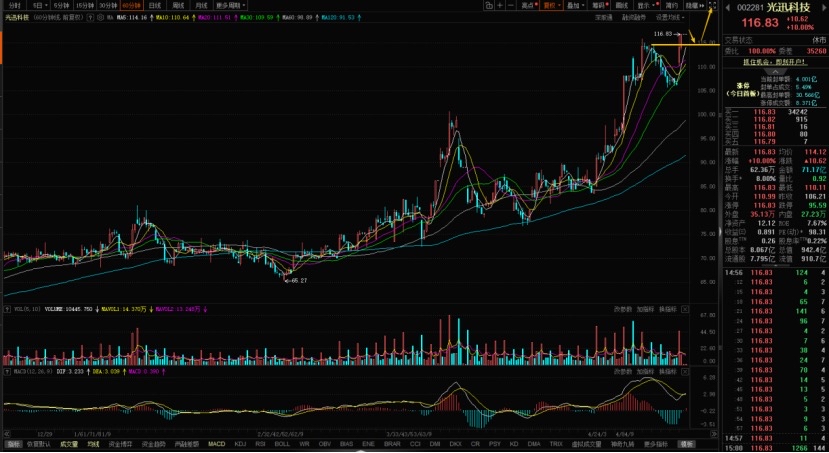Open 复权 adjustment dropdown
The width and height of the screenshot is (829, 453).
[x=553, y=5]
